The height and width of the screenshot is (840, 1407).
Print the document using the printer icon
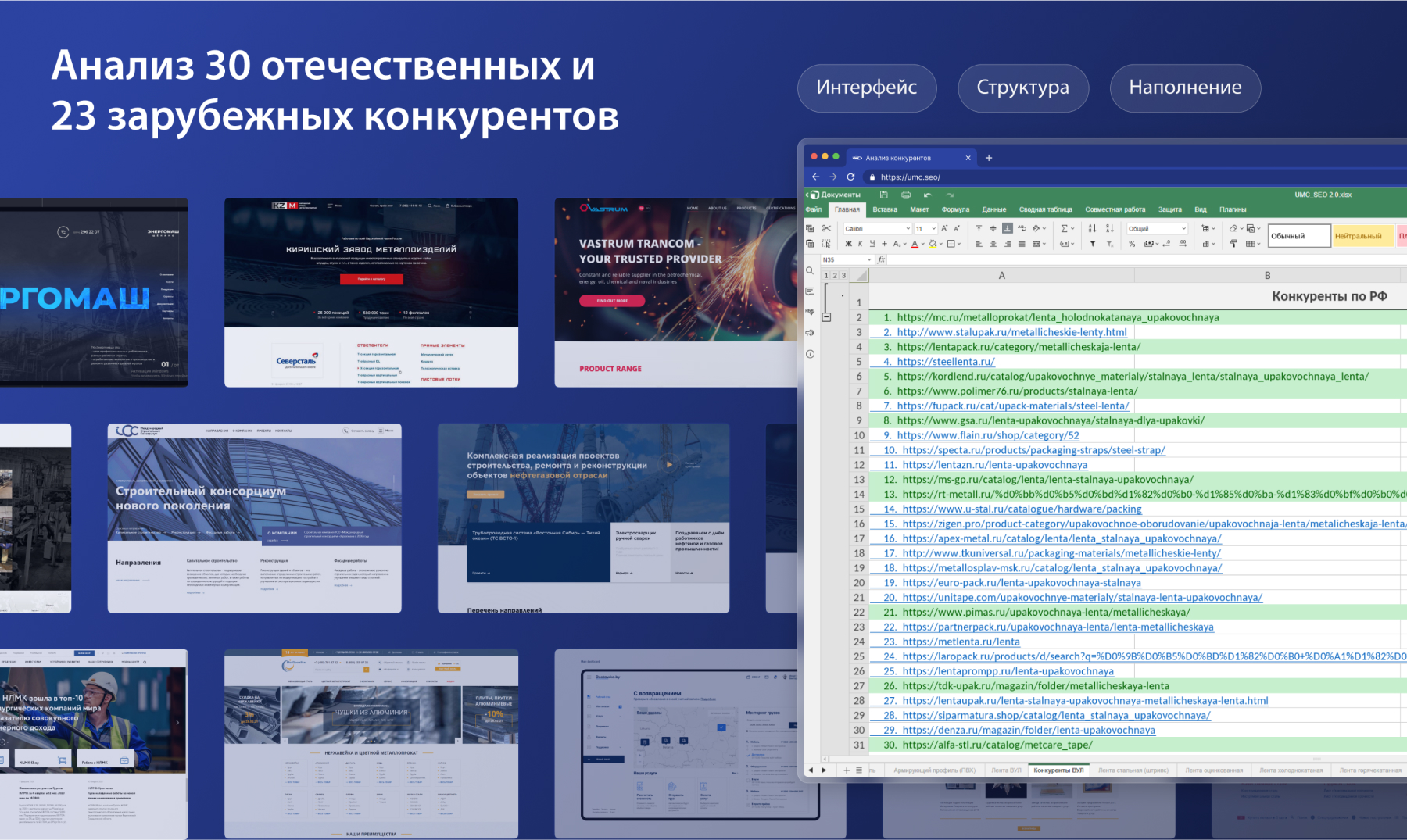(906, 195)
